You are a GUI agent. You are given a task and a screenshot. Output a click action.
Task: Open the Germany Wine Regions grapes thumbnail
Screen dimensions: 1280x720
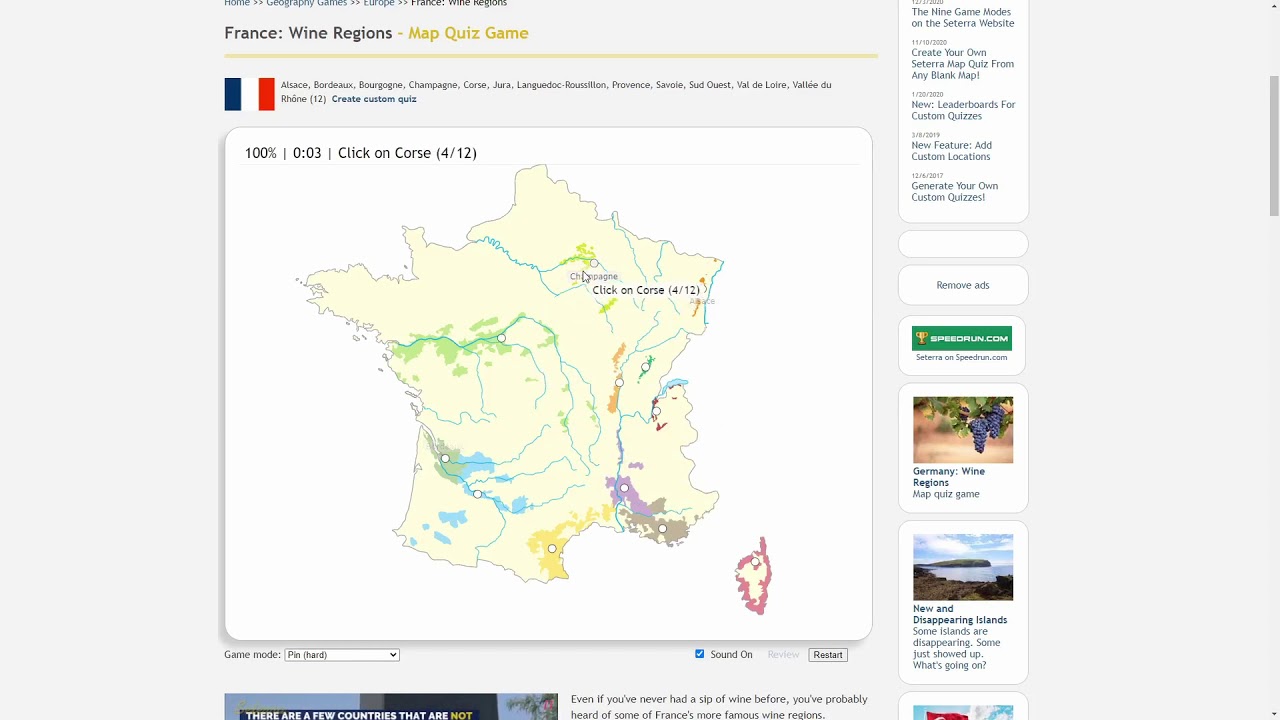point(962,430)
